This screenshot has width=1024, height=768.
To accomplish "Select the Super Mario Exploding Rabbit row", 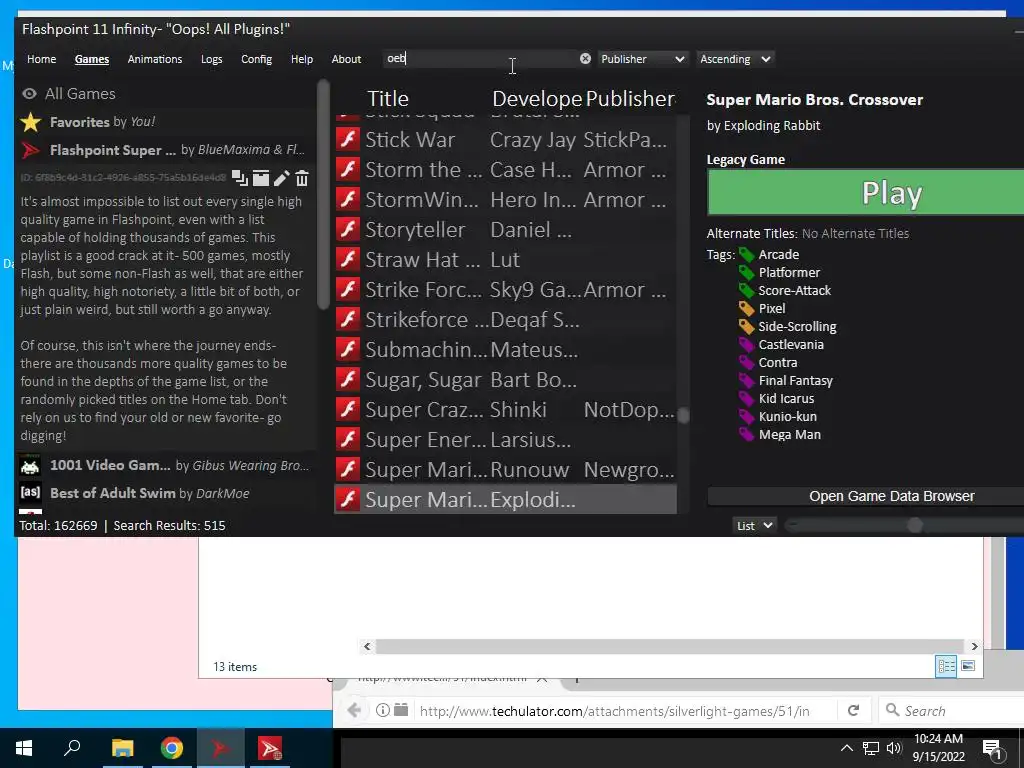I will [x=505, y=500].
